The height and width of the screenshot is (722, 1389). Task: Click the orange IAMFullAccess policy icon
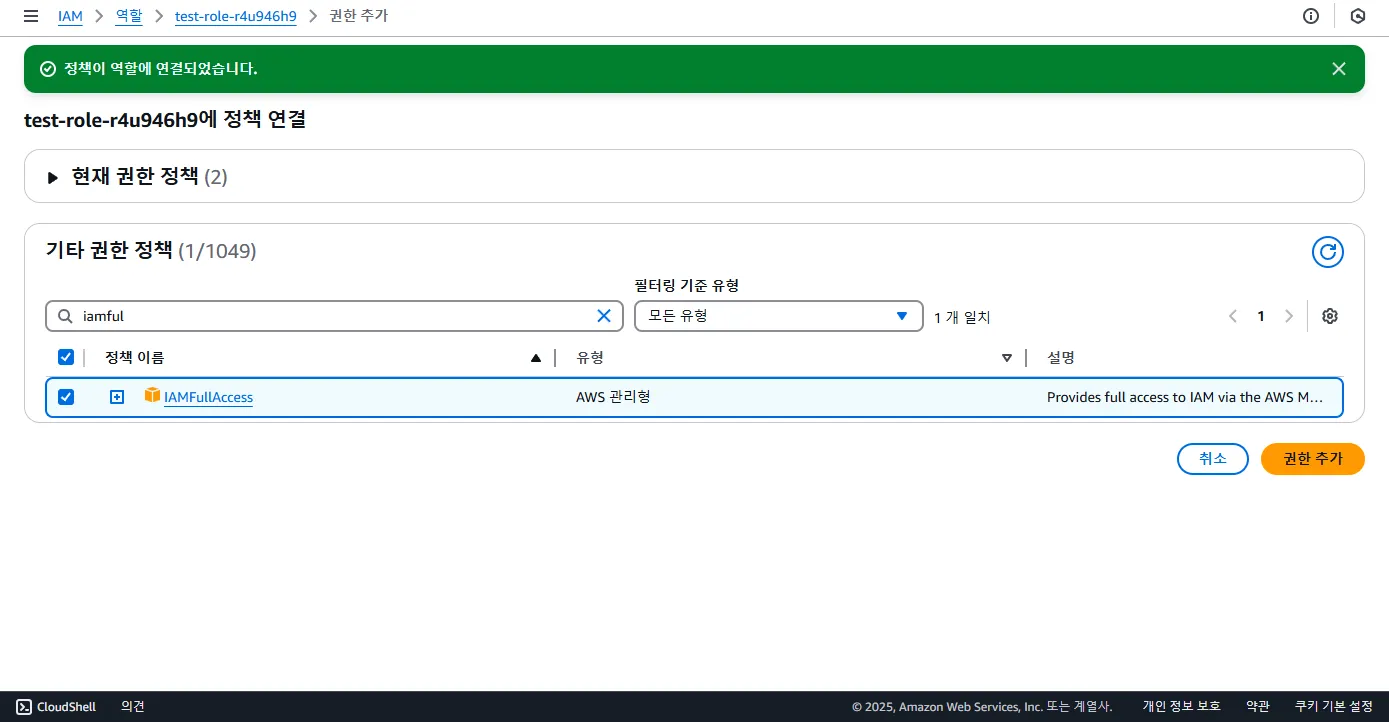pos(152,396)
